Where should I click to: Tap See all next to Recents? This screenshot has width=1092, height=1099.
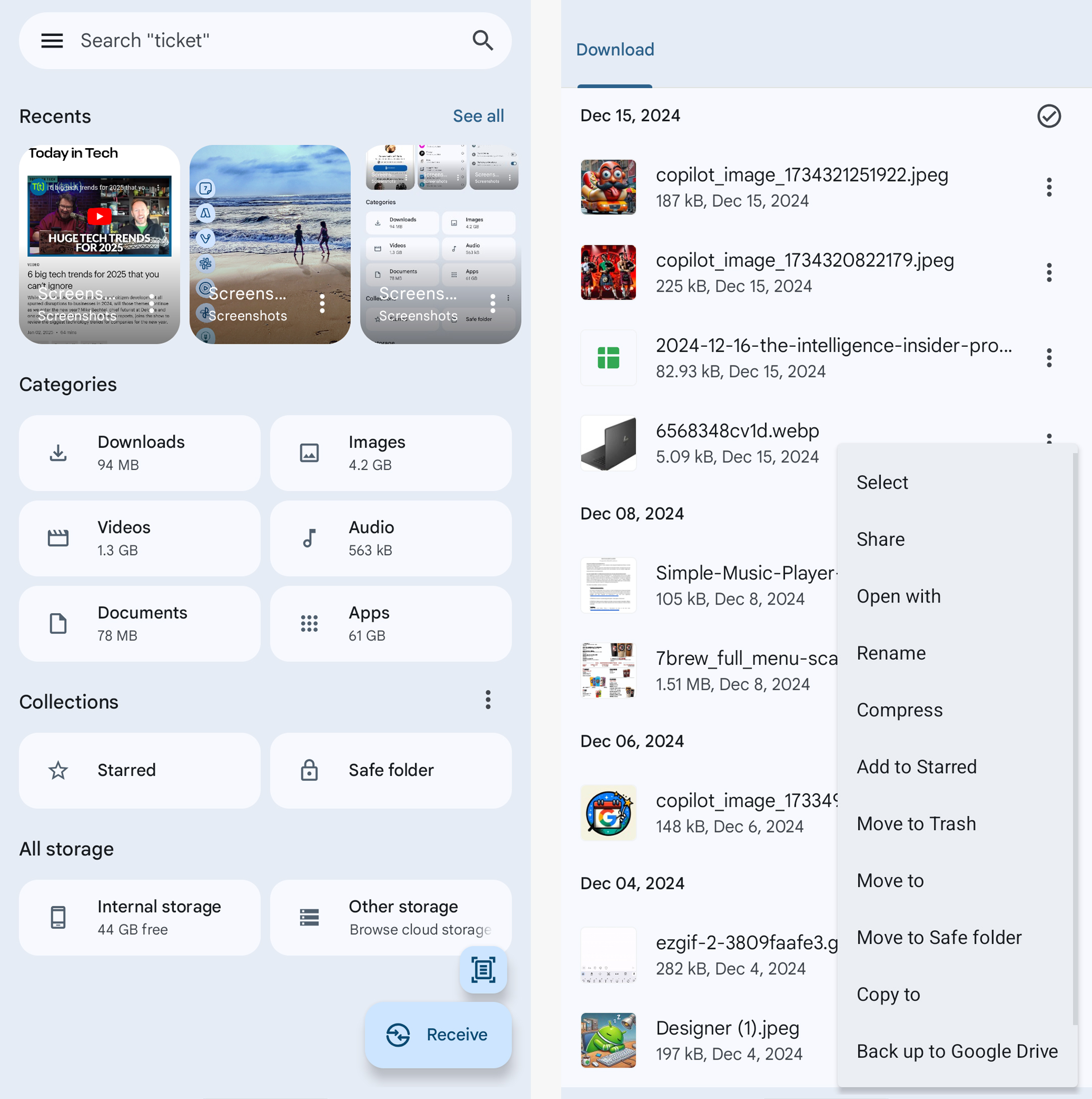[478, 115]
